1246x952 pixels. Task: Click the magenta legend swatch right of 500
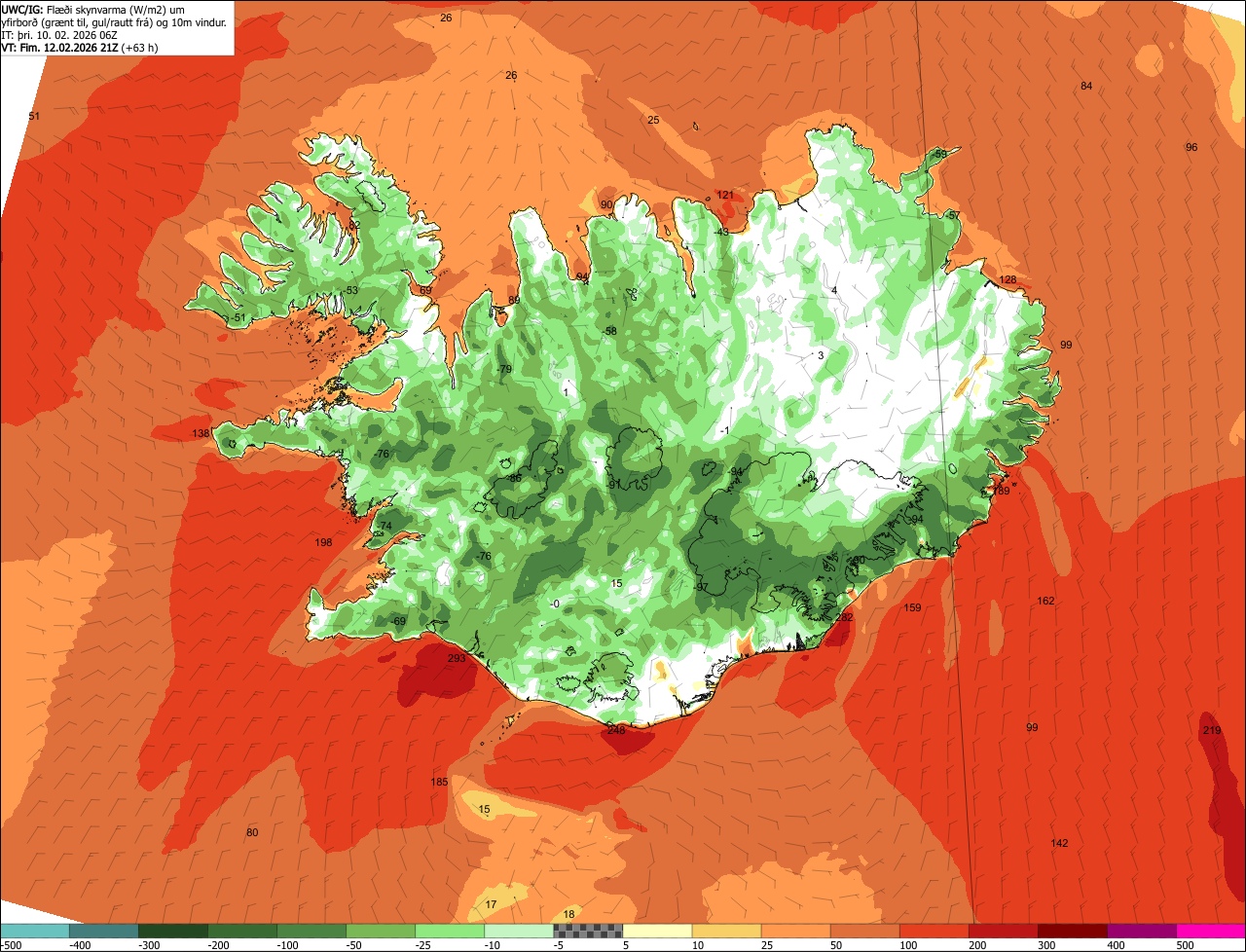pos(1212,931)
